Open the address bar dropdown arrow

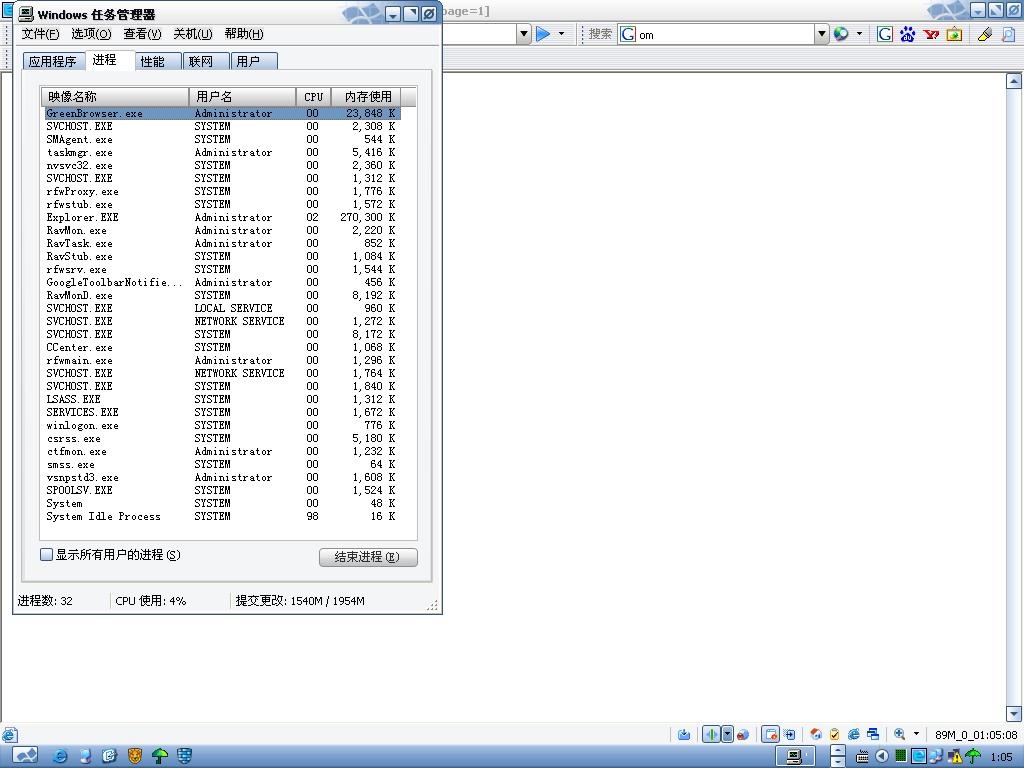point(524,34)
